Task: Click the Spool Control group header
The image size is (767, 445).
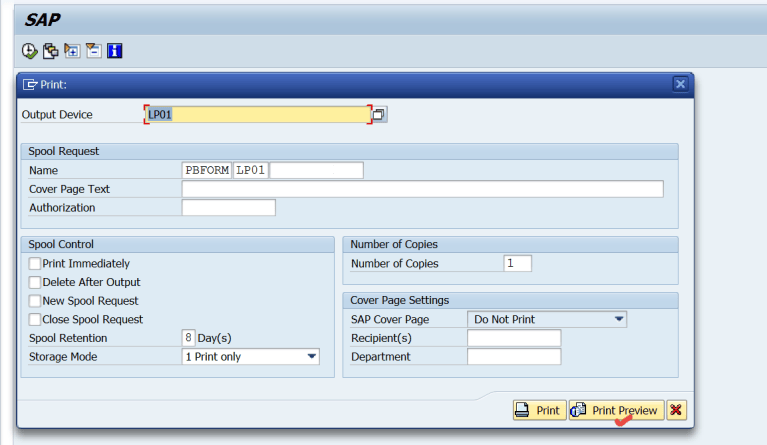Action: coord(178,244)
